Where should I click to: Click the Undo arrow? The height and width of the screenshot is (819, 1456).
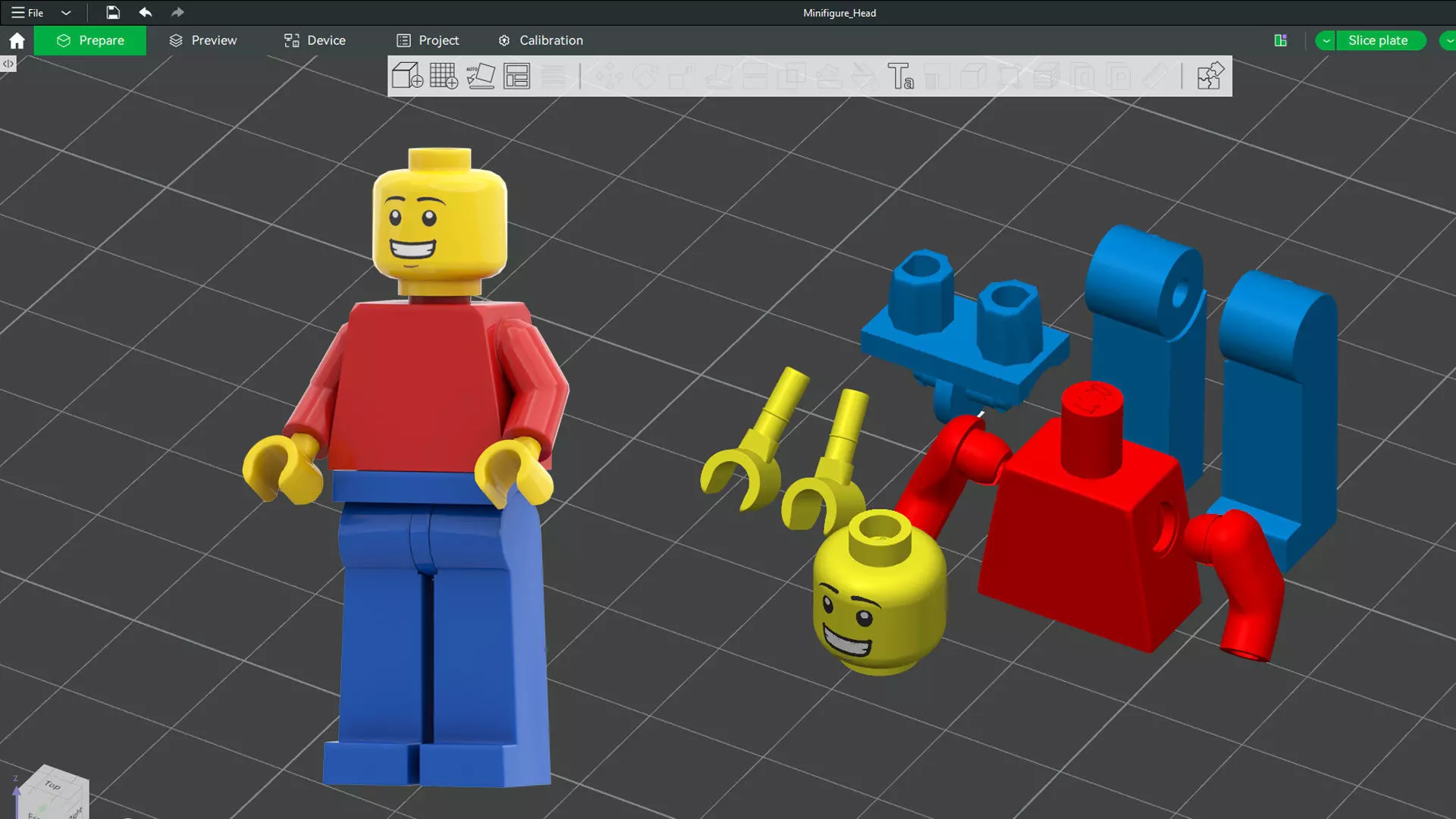click(x=145, y=12)
